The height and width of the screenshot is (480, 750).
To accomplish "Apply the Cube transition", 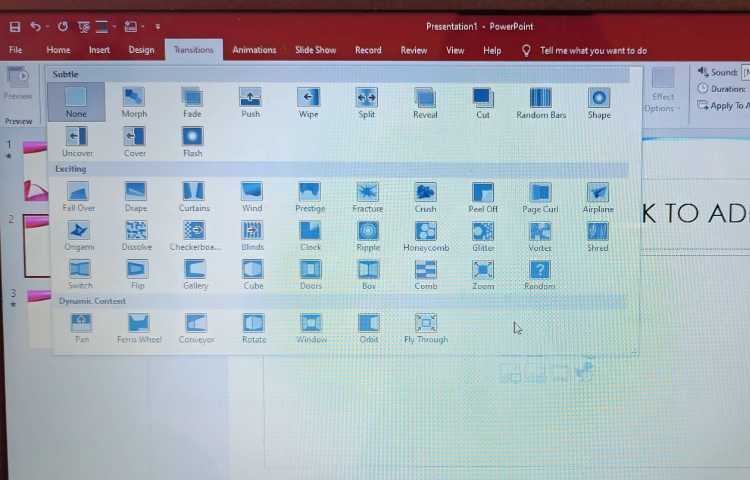I will (x=253, y=274).
